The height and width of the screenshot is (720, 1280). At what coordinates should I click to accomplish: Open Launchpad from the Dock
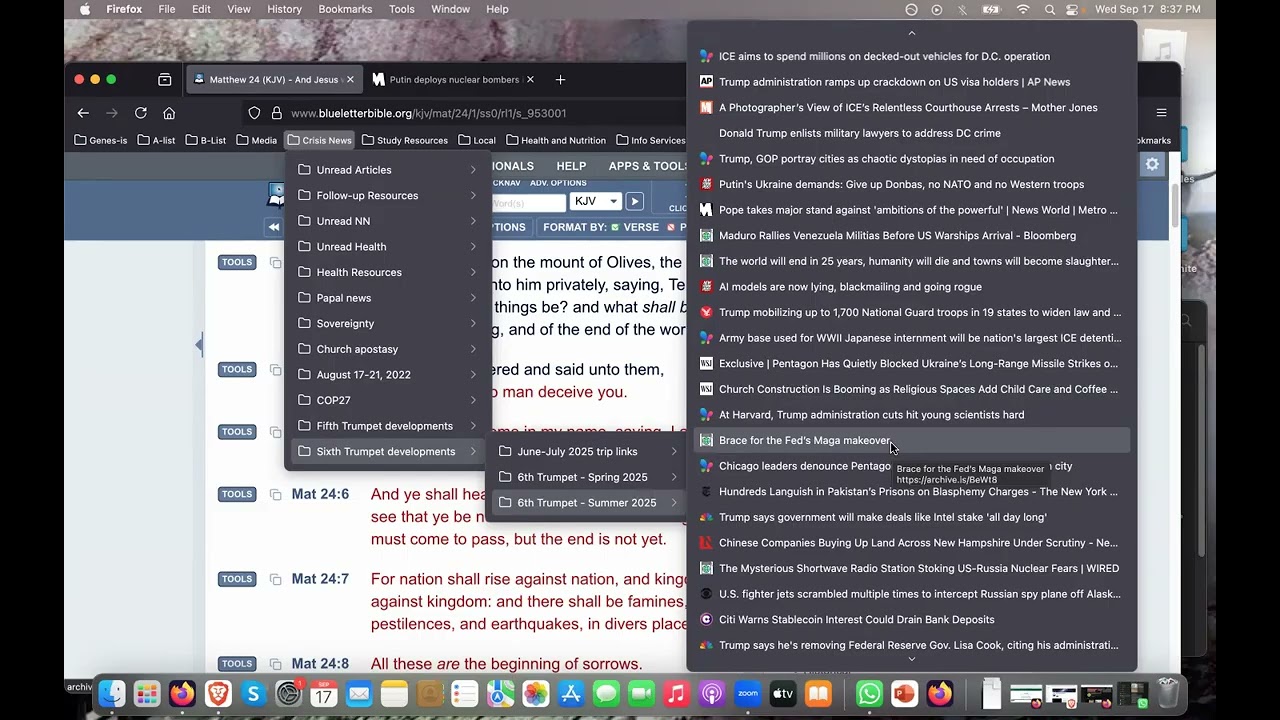147,693
